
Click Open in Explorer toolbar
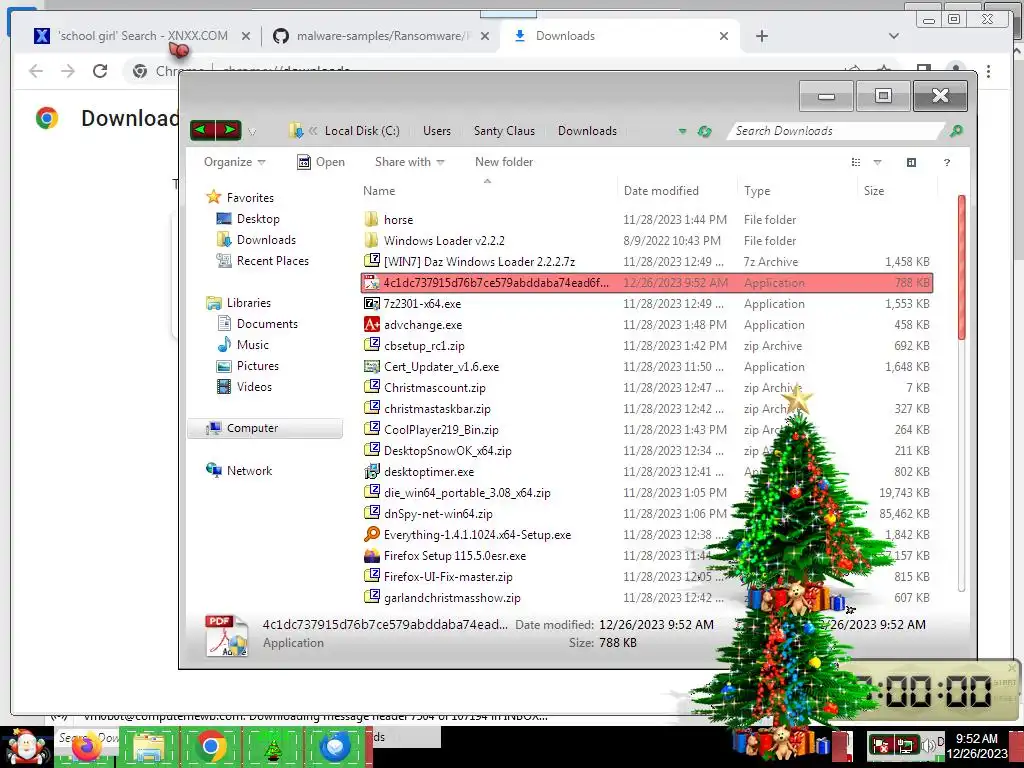pos(321,162)
